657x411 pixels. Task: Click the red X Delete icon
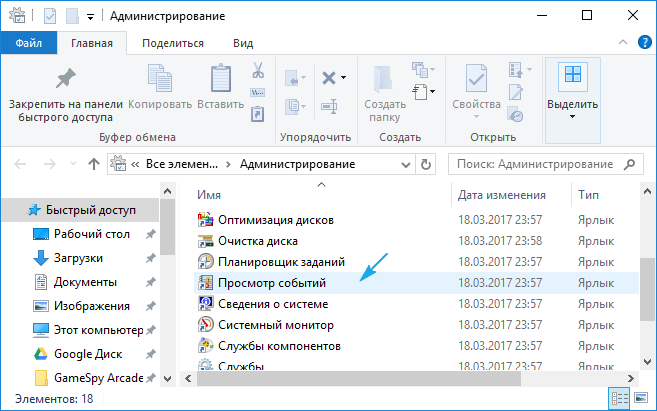coord(328,77)
